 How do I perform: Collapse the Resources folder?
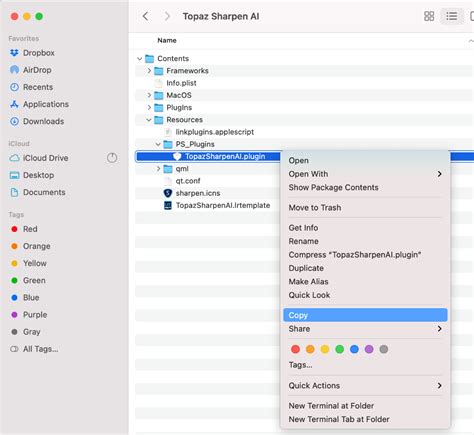click(149, 120)
